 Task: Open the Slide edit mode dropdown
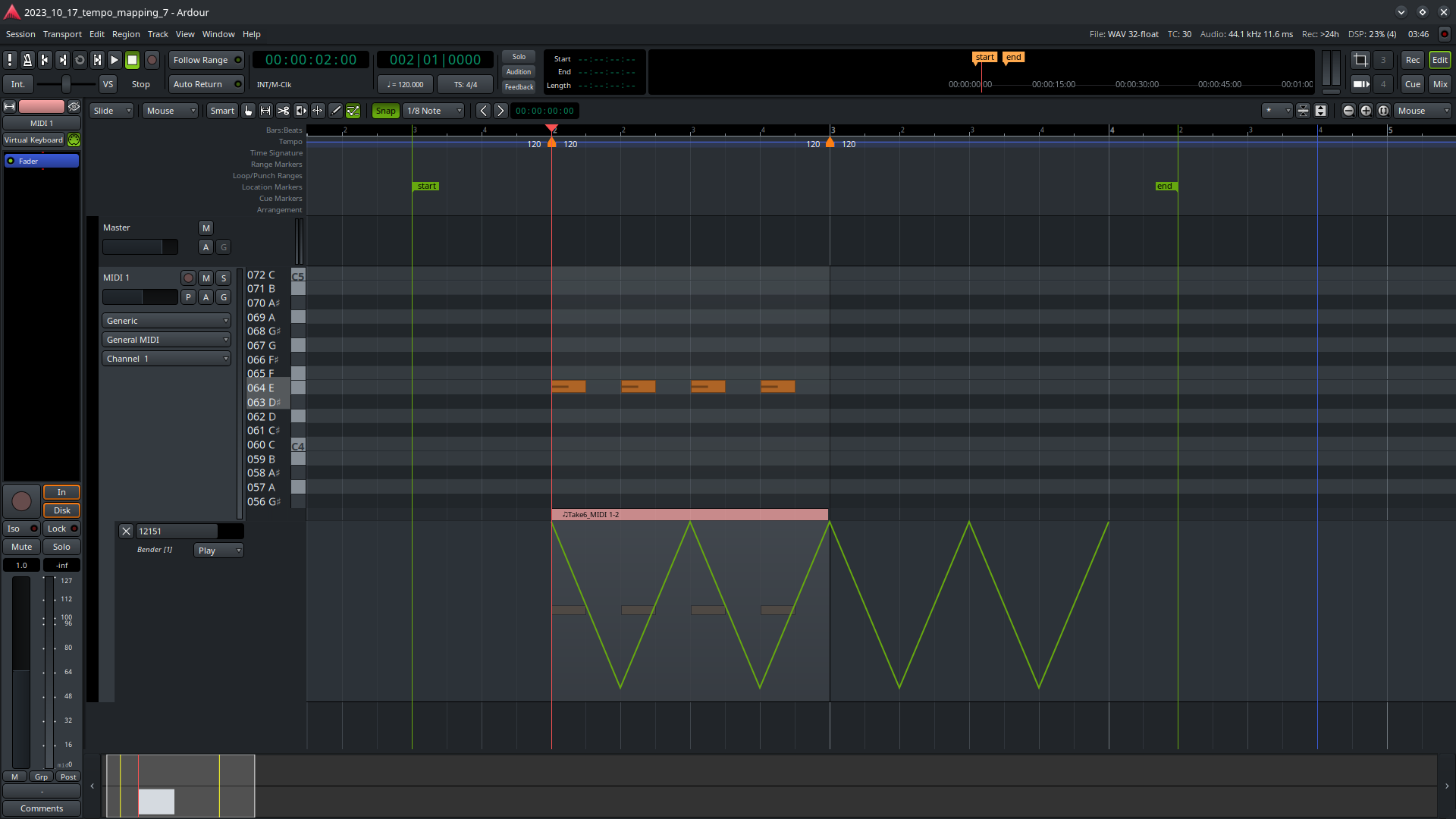(x=111, y=111)
